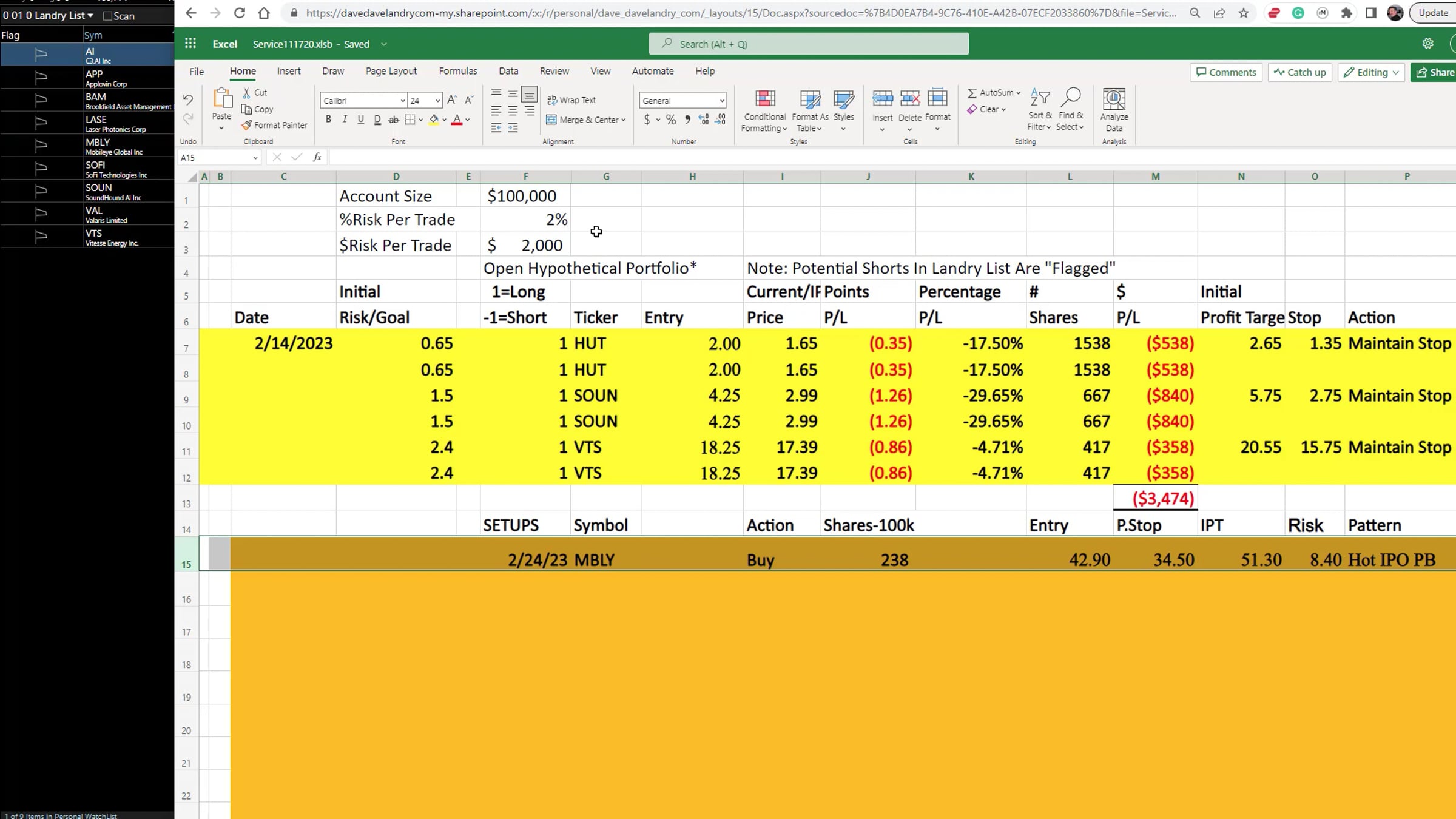Toggle Bold formatting
Screen dimensions: 1456x819
[328, 120]
